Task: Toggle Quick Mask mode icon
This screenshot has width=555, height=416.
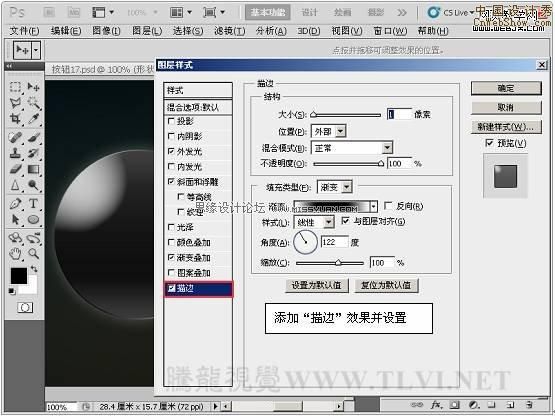Action: click(25, 307)
